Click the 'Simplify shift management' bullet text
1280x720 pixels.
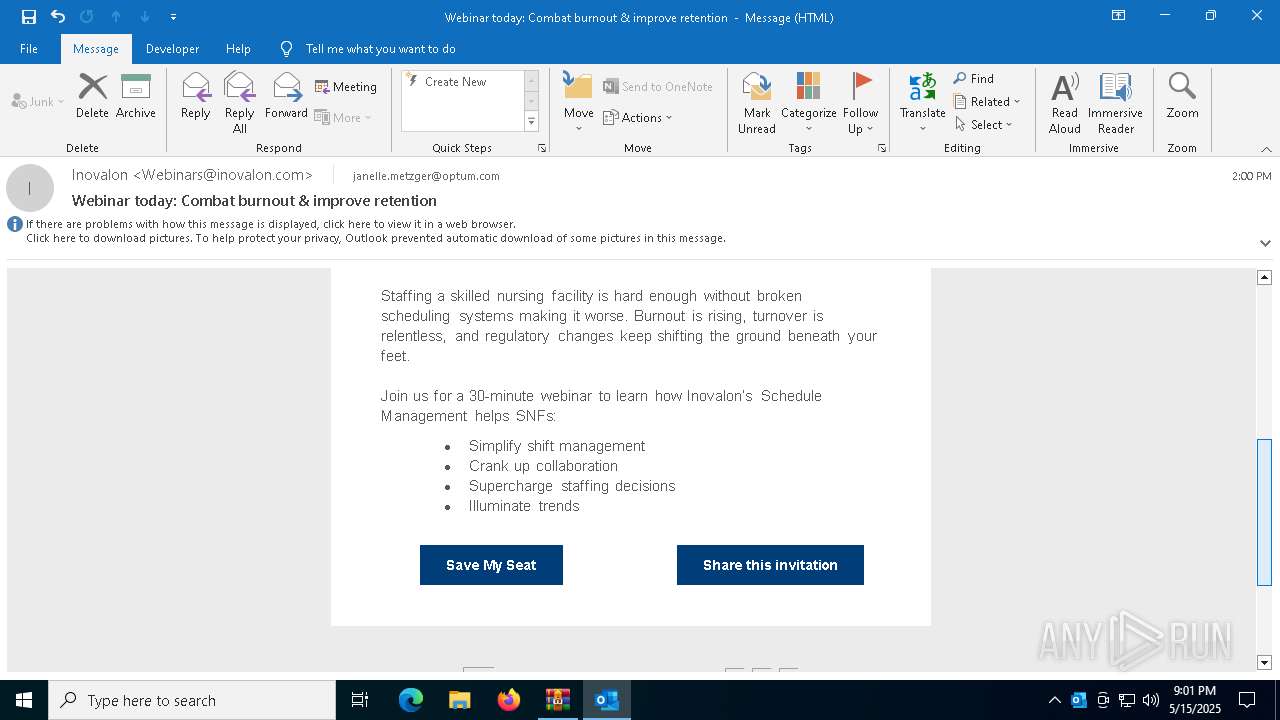pos(557,446)
